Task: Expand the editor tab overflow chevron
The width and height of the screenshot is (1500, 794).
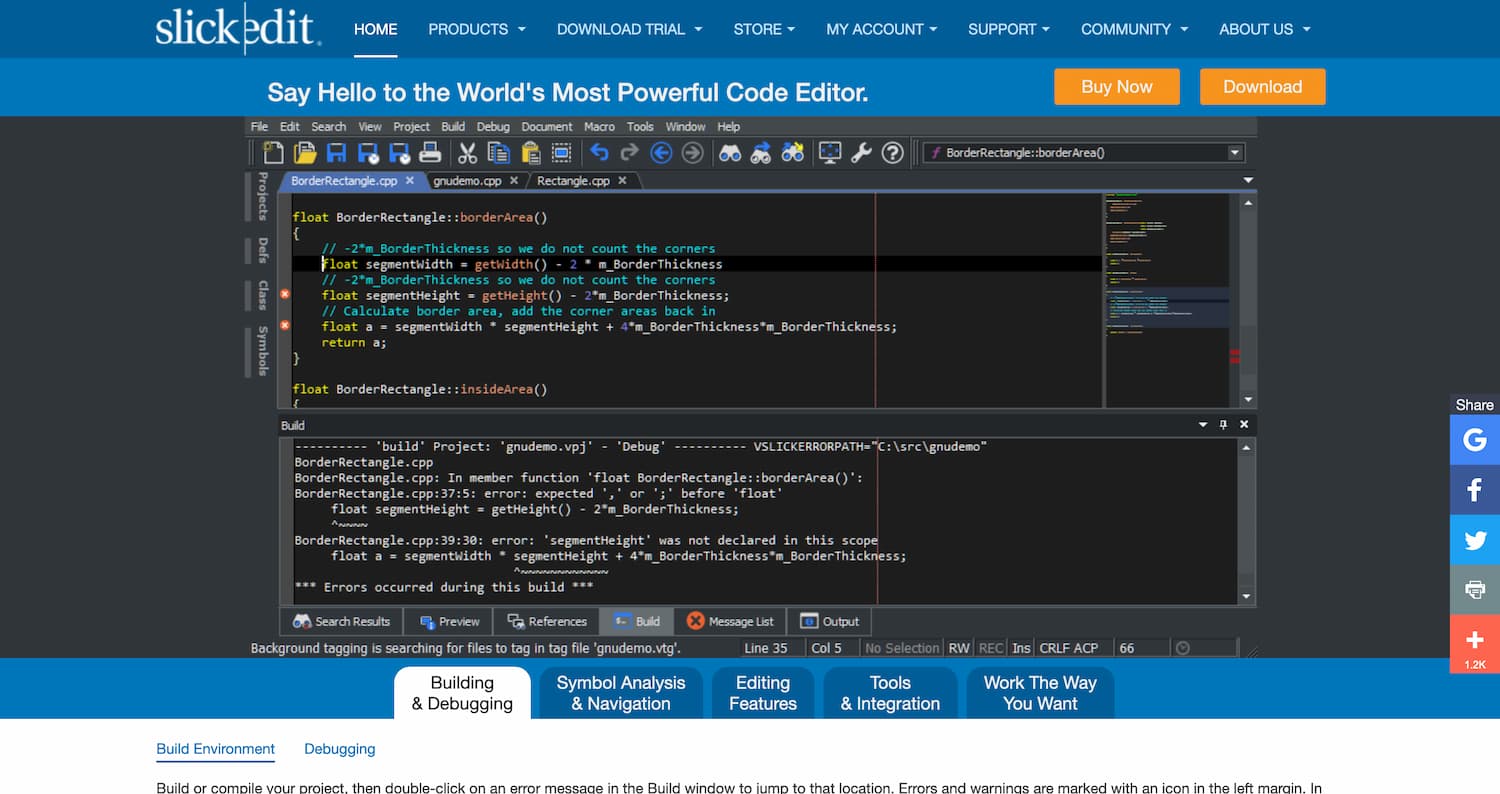Action: point(1247,180)
